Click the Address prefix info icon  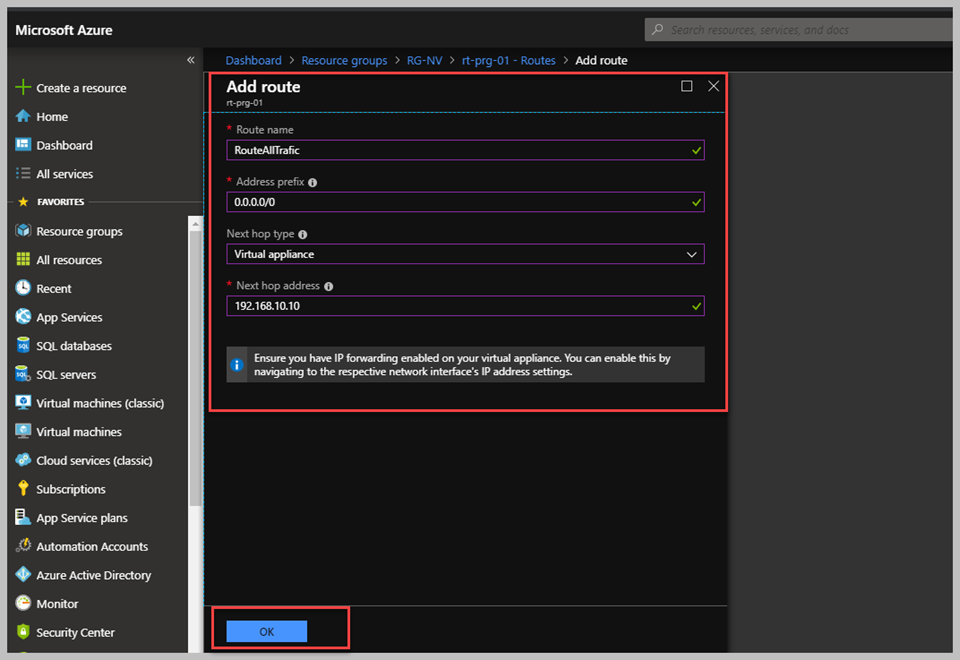[x=312, y=182]
